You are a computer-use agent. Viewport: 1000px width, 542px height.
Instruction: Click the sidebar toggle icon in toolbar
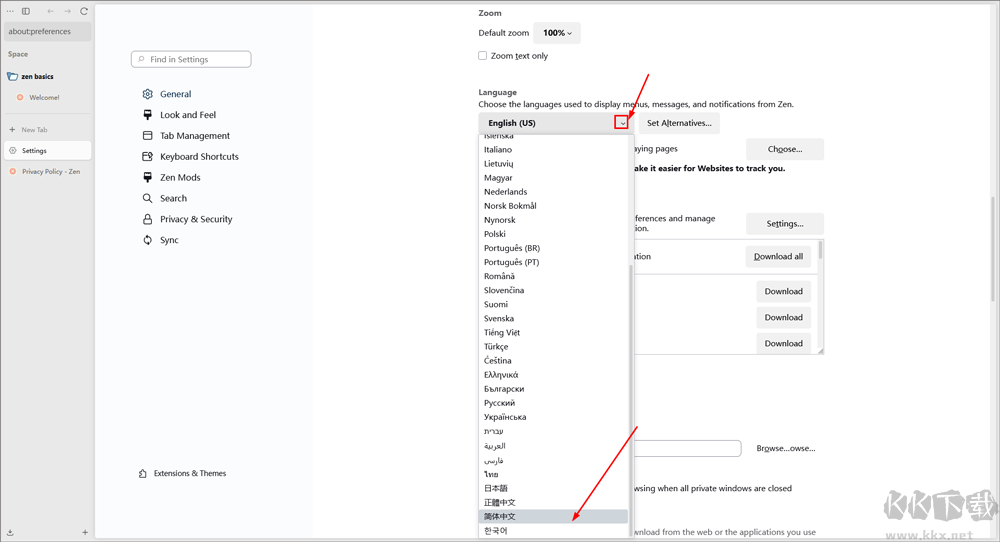(26, 11)
